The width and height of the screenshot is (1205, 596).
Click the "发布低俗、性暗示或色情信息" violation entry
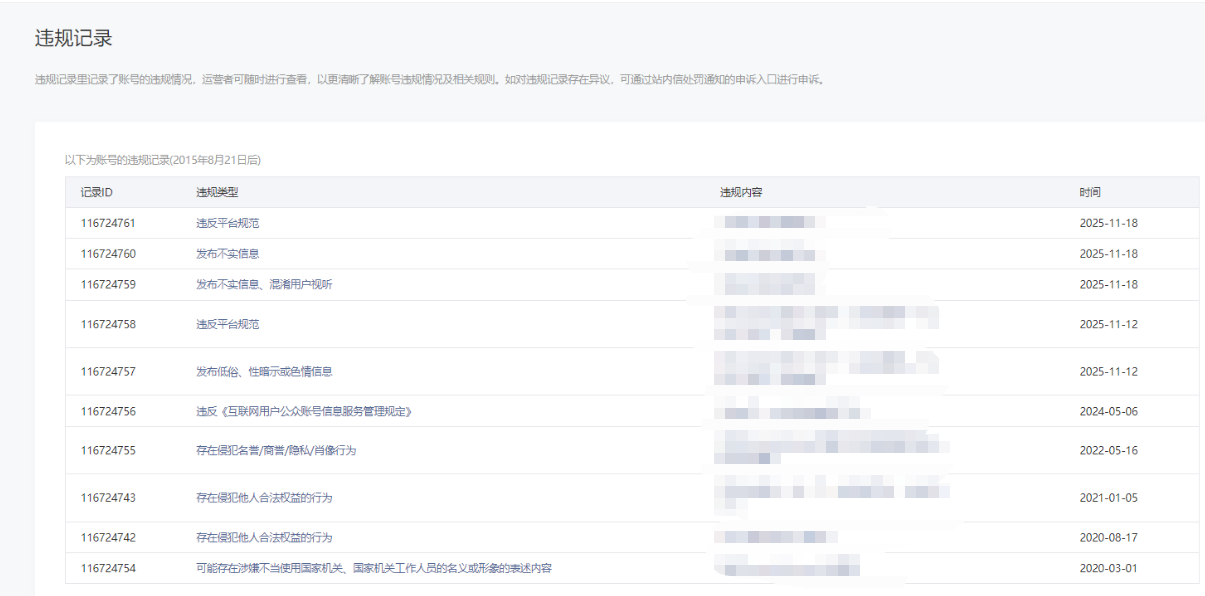coord(264,372)
